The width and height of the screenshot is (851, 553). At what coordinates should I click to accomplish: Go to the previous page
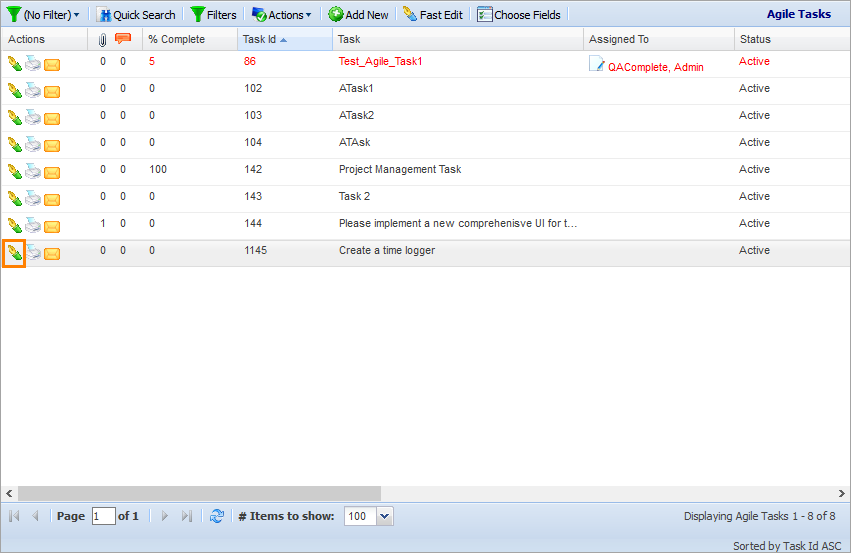[x=35, y=516]
